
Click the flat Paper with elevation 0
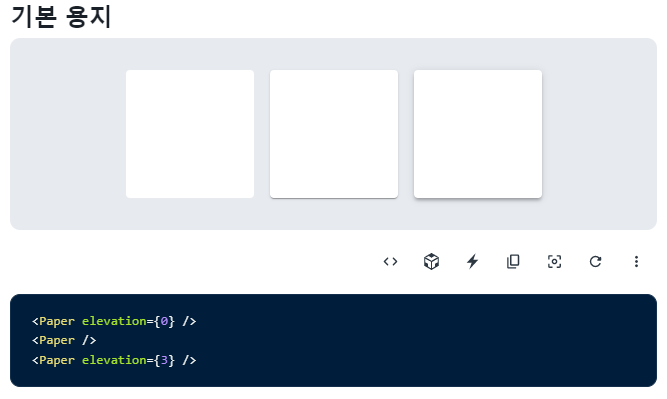[x=190, y=134]
